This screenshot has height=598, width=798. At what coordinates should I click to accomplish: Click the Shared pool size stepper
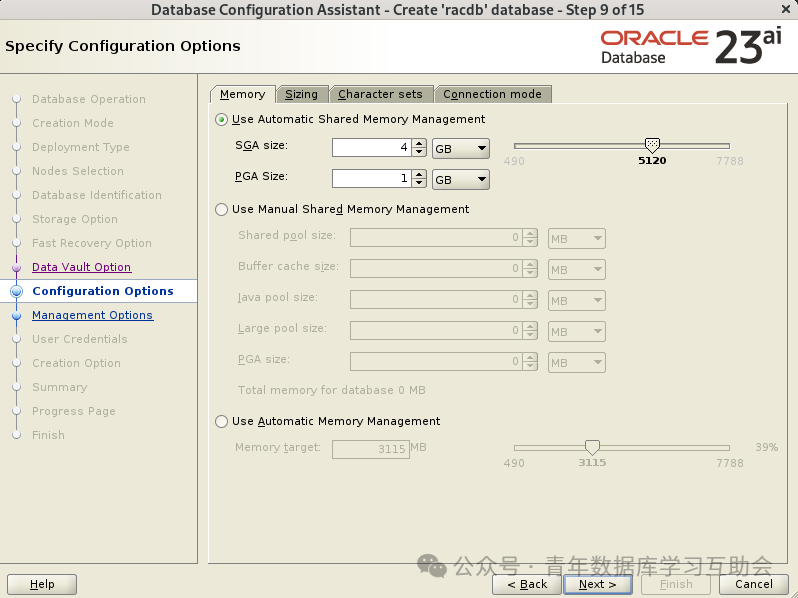click(530, 238)
